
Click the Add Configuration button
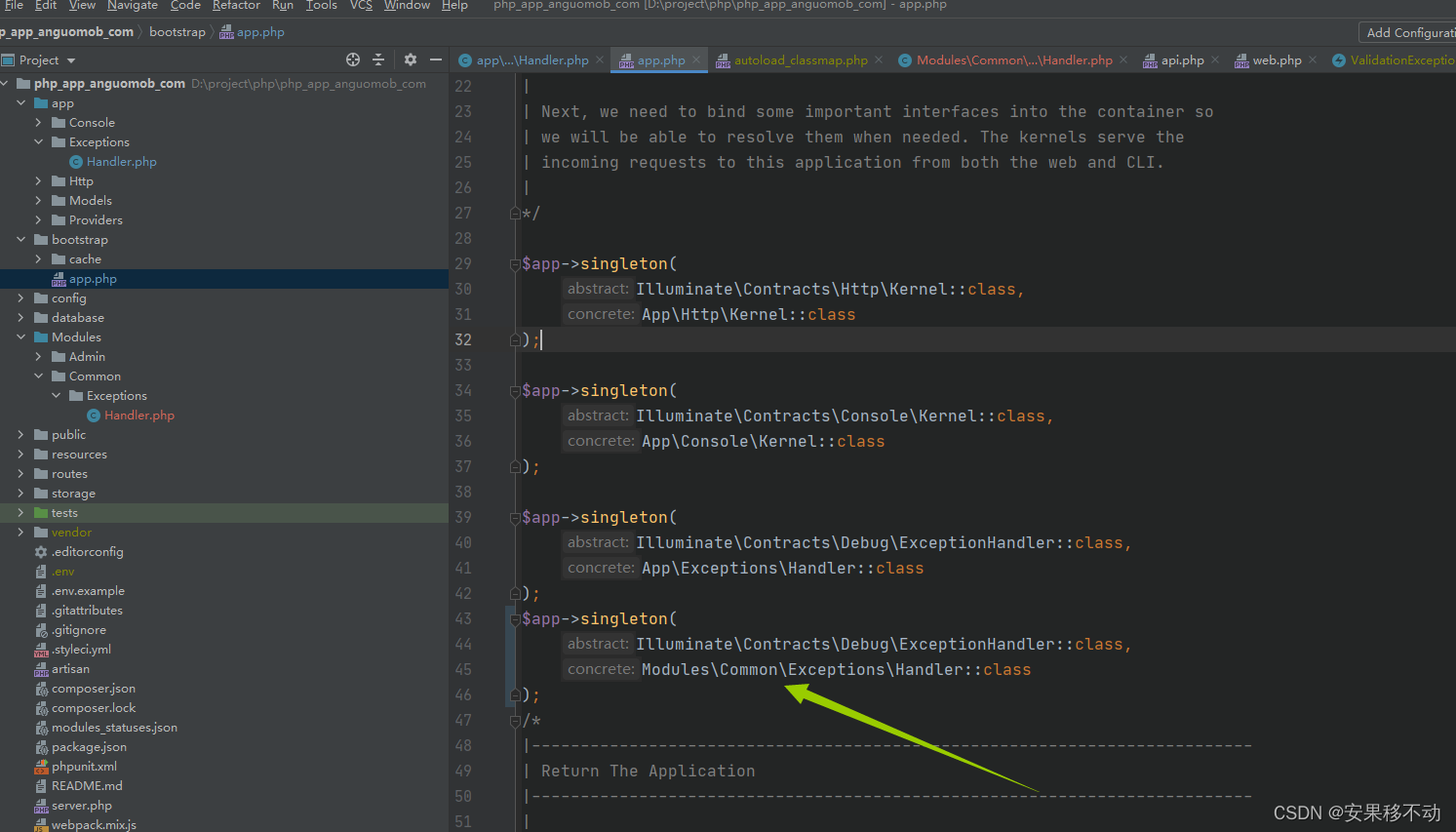click(x=1407, y=32)
